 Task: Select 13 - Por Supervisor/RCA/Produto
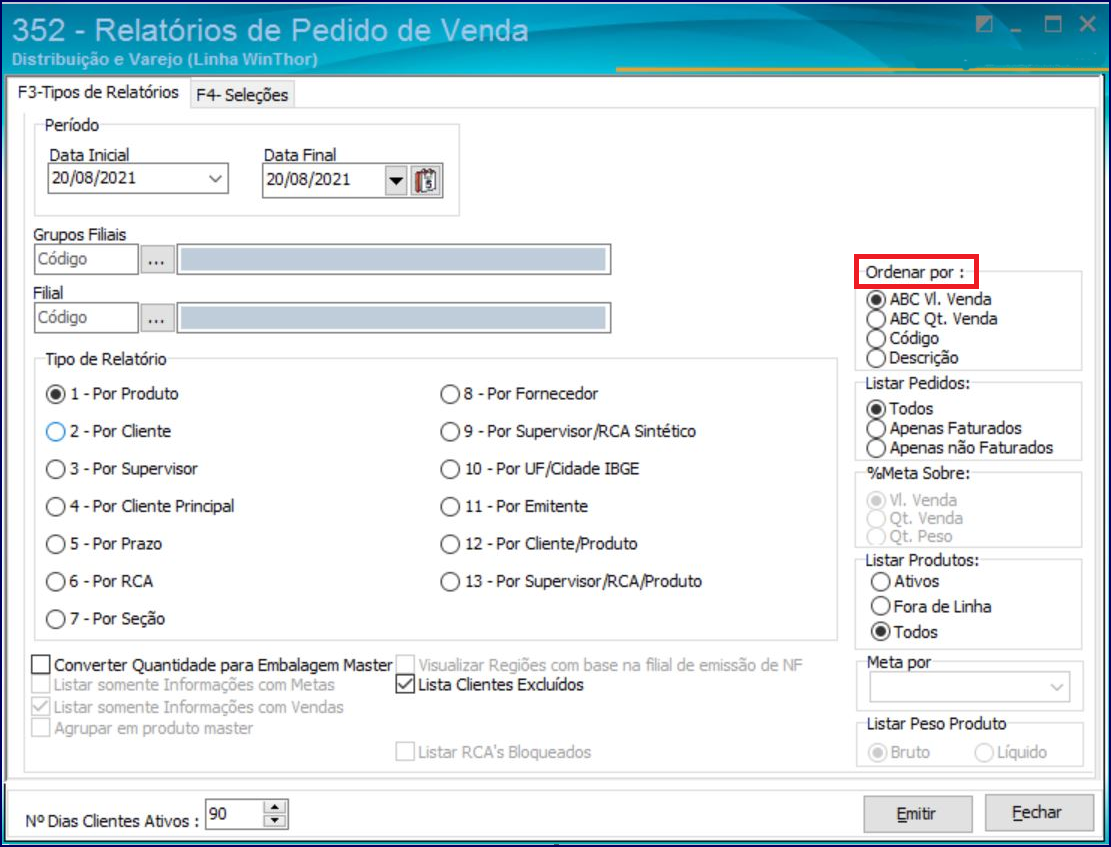point(572,582)
